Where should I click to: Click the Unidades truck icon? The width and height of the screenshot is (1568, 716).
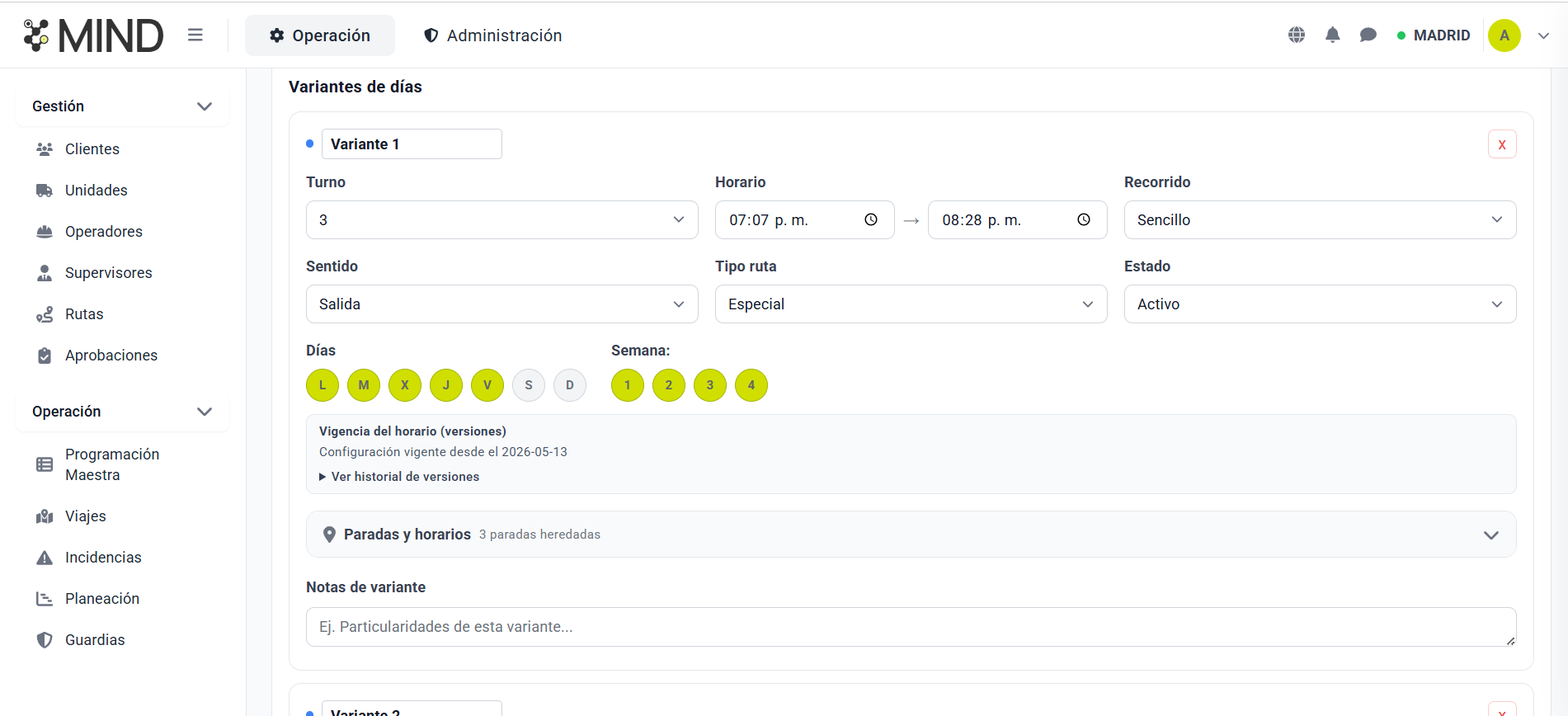45,191
